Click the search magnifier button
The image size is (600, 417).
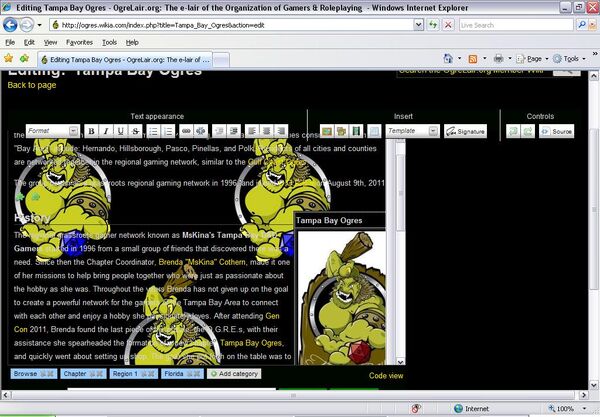click(x=581, y=25)
